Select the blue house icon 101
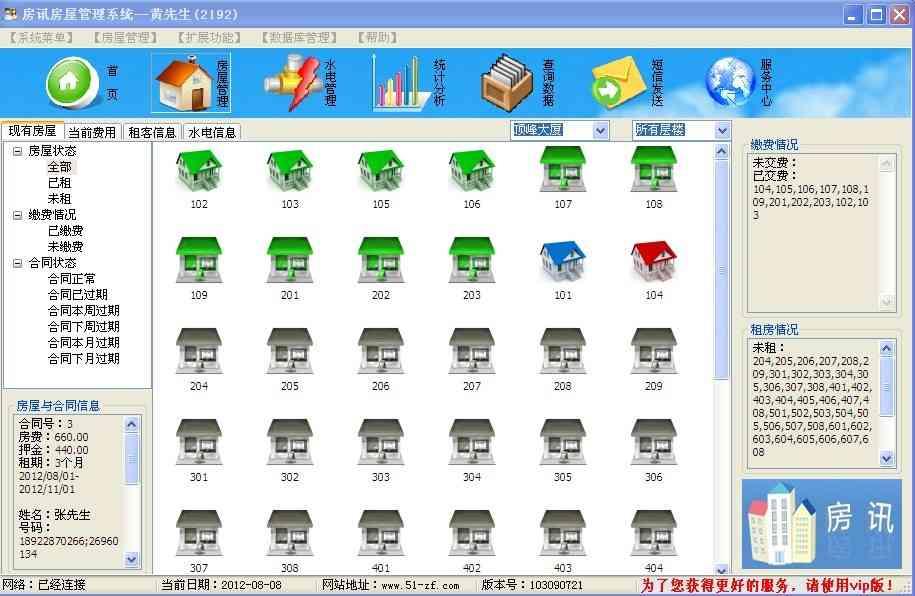This screenshot has width=915, height=596. pyautogui.click(x=563, y=261)
